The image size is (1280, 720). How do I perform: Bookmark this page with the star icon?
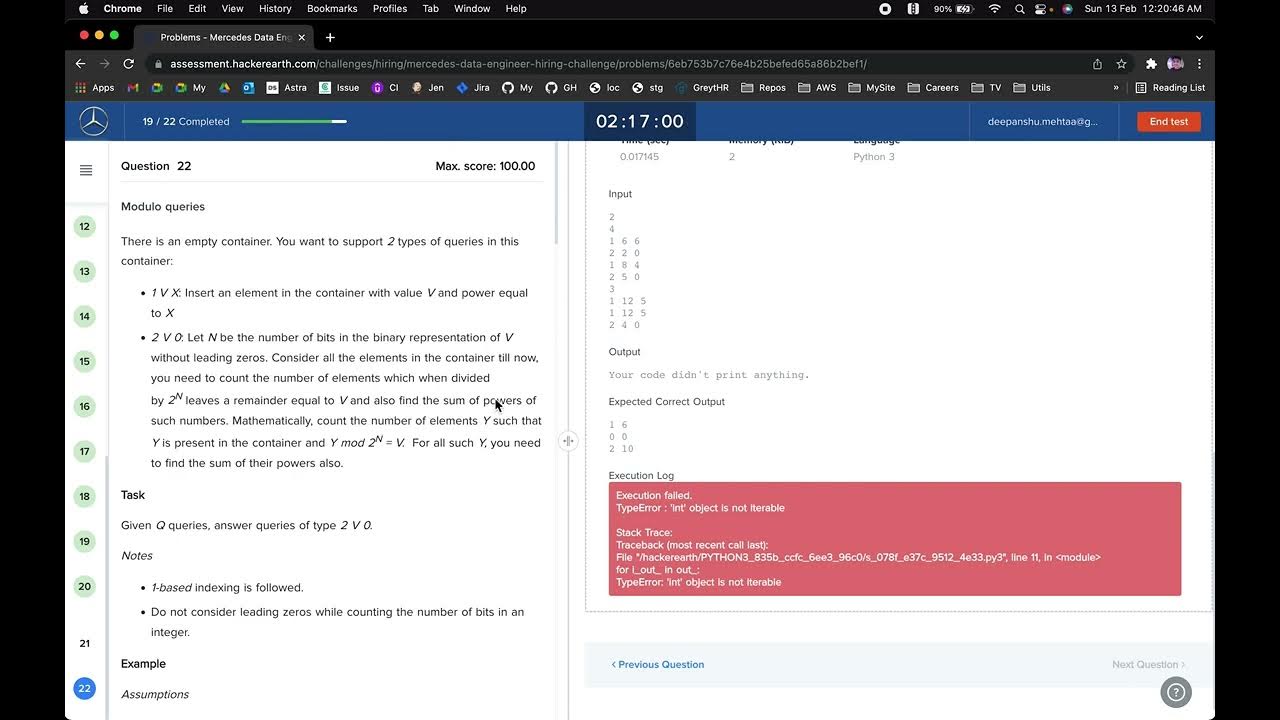1121,64
